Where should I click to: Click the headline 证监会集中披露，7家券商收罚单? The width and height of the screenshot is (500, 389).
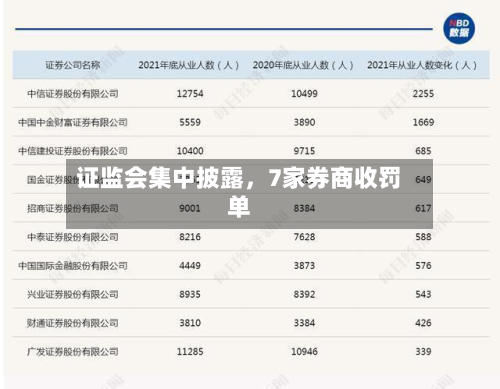click(239, 192)
